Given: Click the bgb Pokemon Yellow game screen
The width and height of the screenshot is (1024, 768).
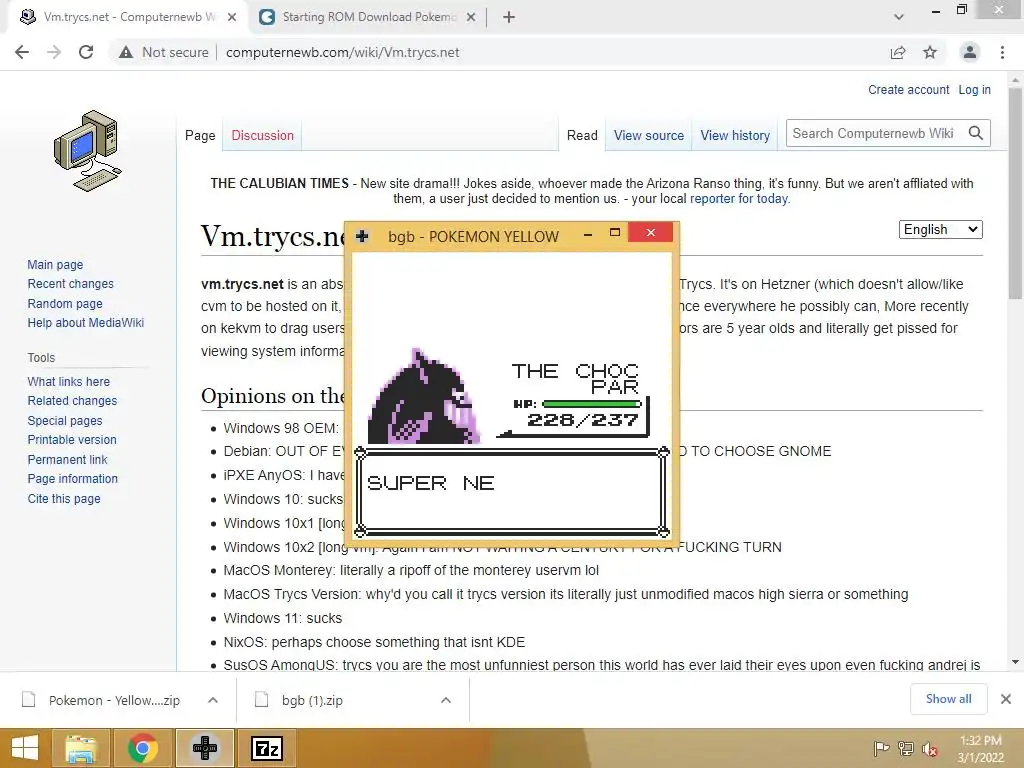Looking at the screenshot, I should [512, 395].
